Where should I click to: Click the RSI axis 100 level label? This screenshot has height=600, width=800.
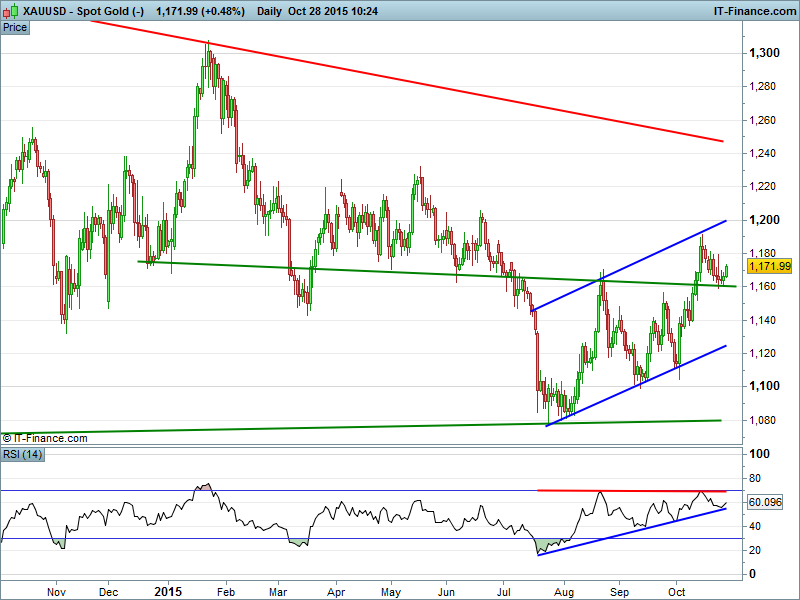761,454
